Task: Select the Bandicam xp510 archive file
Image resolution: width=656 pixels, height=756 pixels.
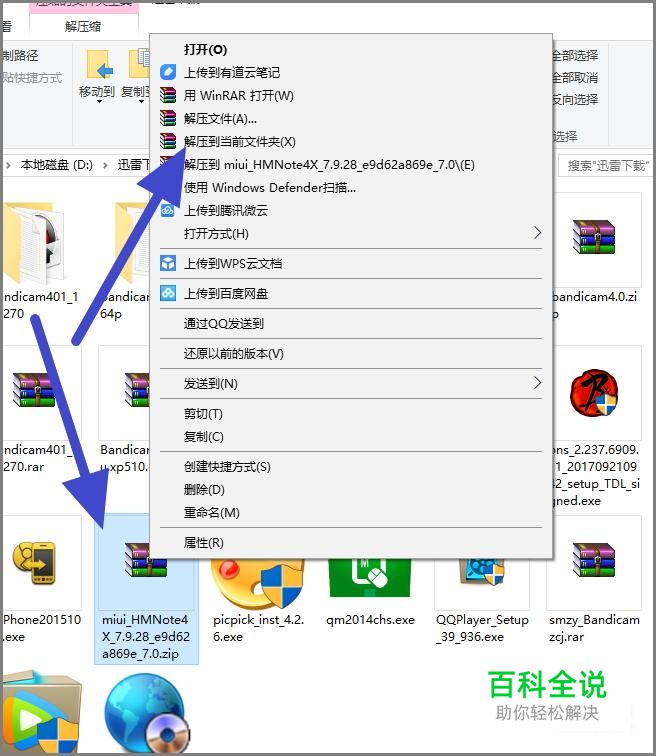Action: (x=125, y=410)
